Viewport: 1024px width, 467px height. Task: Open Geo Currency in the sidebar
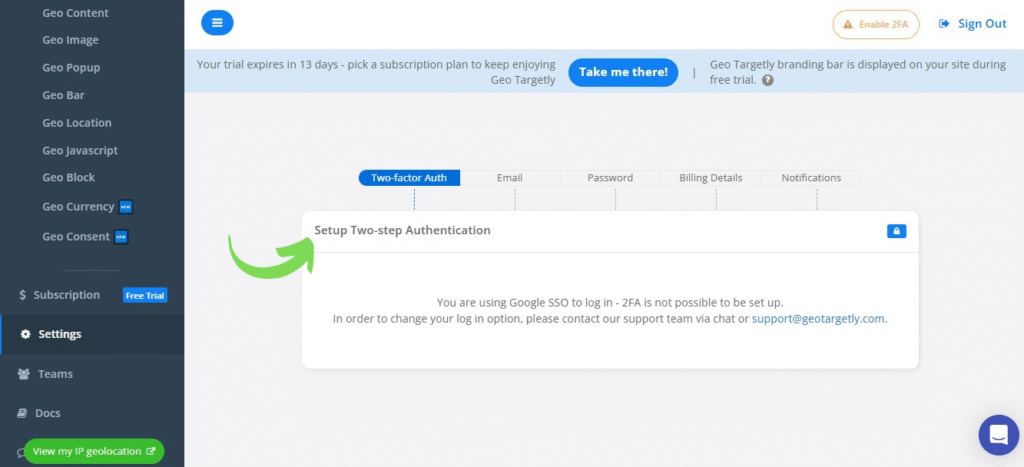78,207
